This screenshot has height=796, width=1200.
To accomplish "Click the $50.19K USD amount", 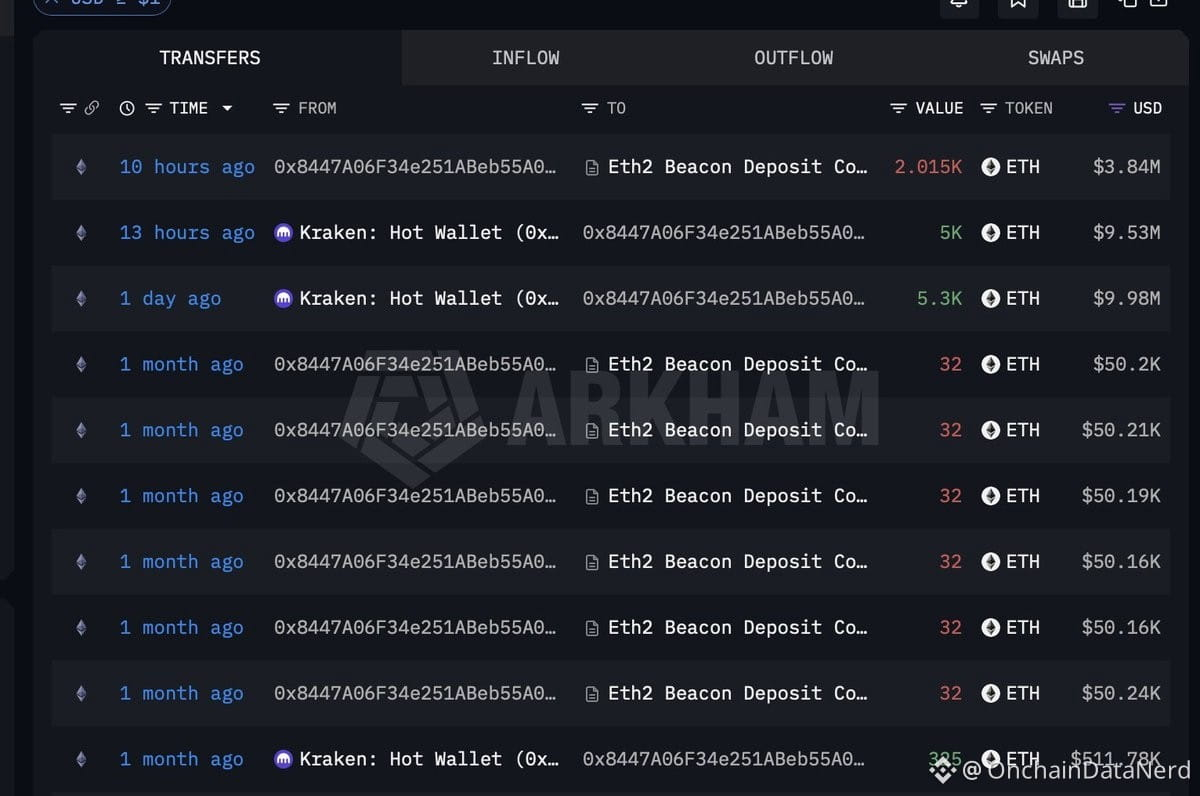I will pyautogui.click(x=1121, y=496).
